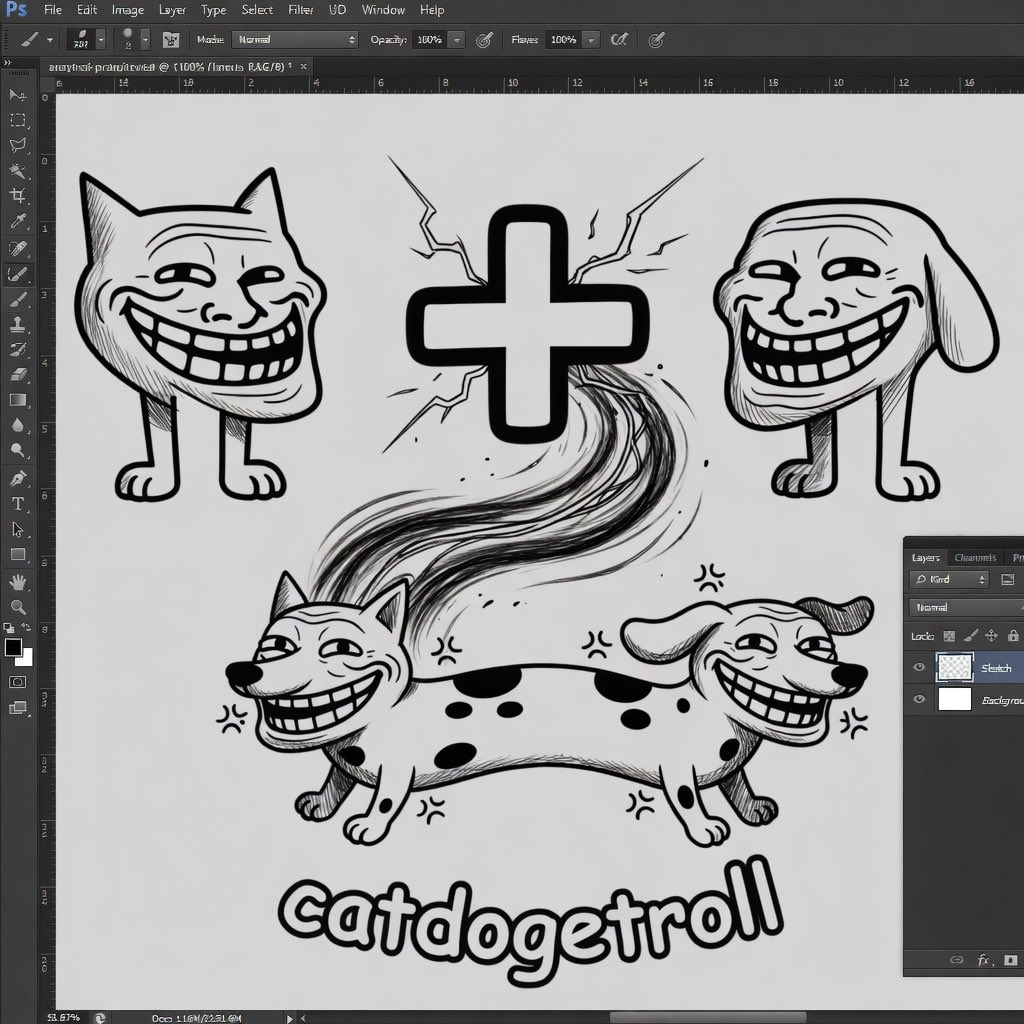Open the brush size preset dropdown
The width and height of the screenshot is (1024, 1024).
pos(101,40)
